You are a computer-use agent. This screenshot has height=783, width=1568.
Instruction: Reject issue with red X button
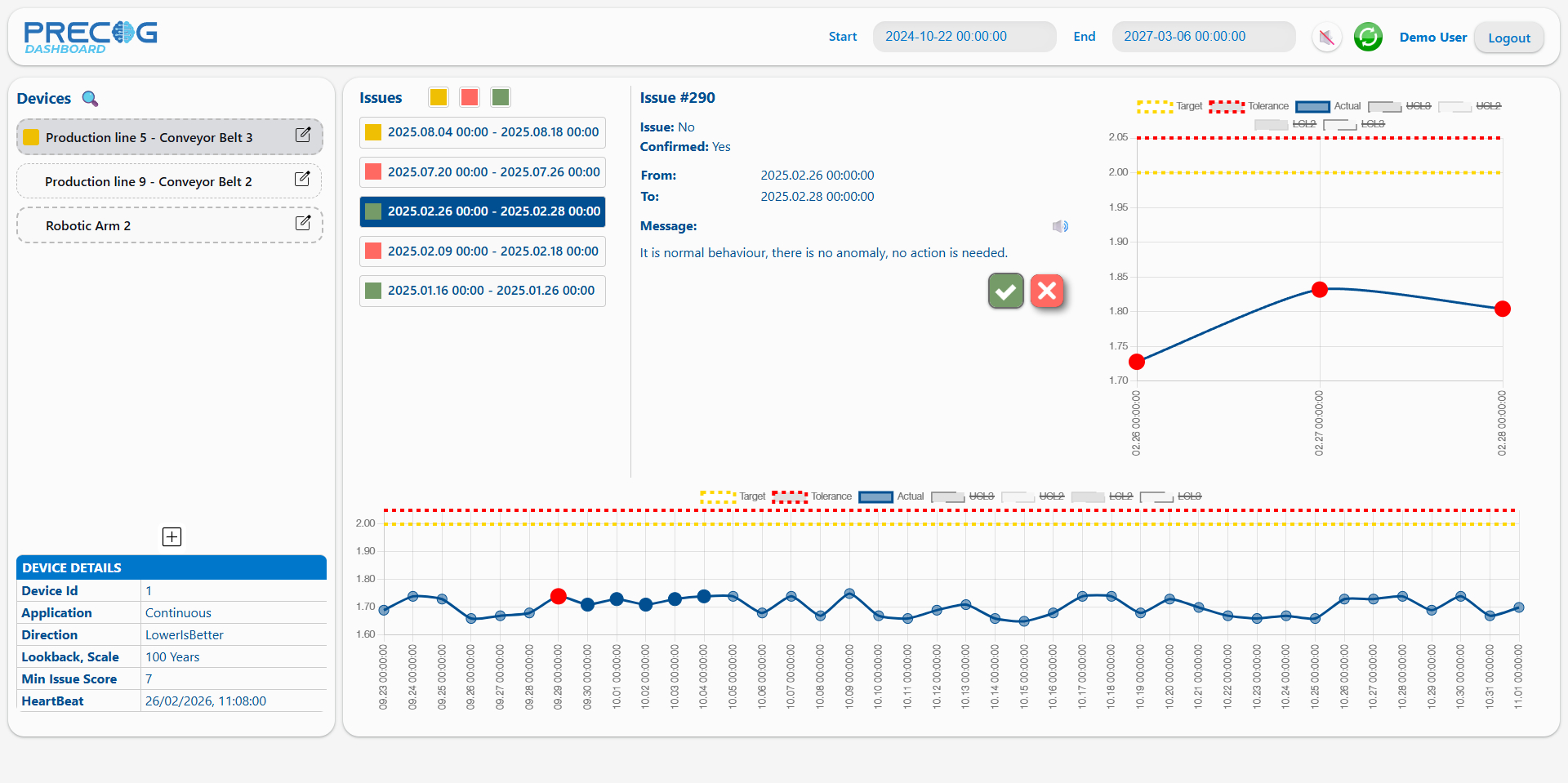(1047, 291)
